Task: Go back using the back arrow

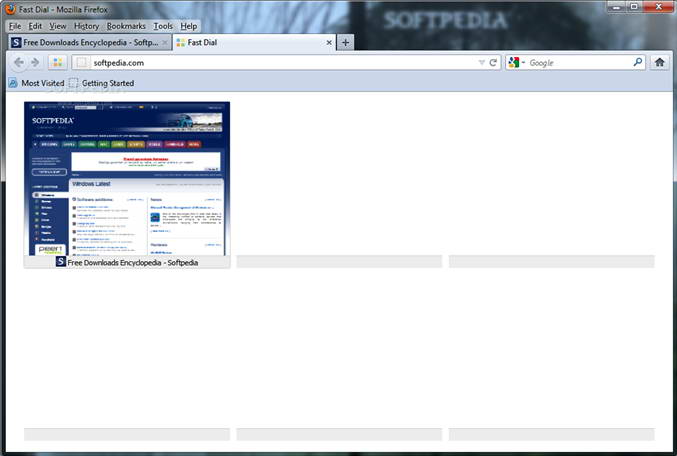Action: [19, 63]
